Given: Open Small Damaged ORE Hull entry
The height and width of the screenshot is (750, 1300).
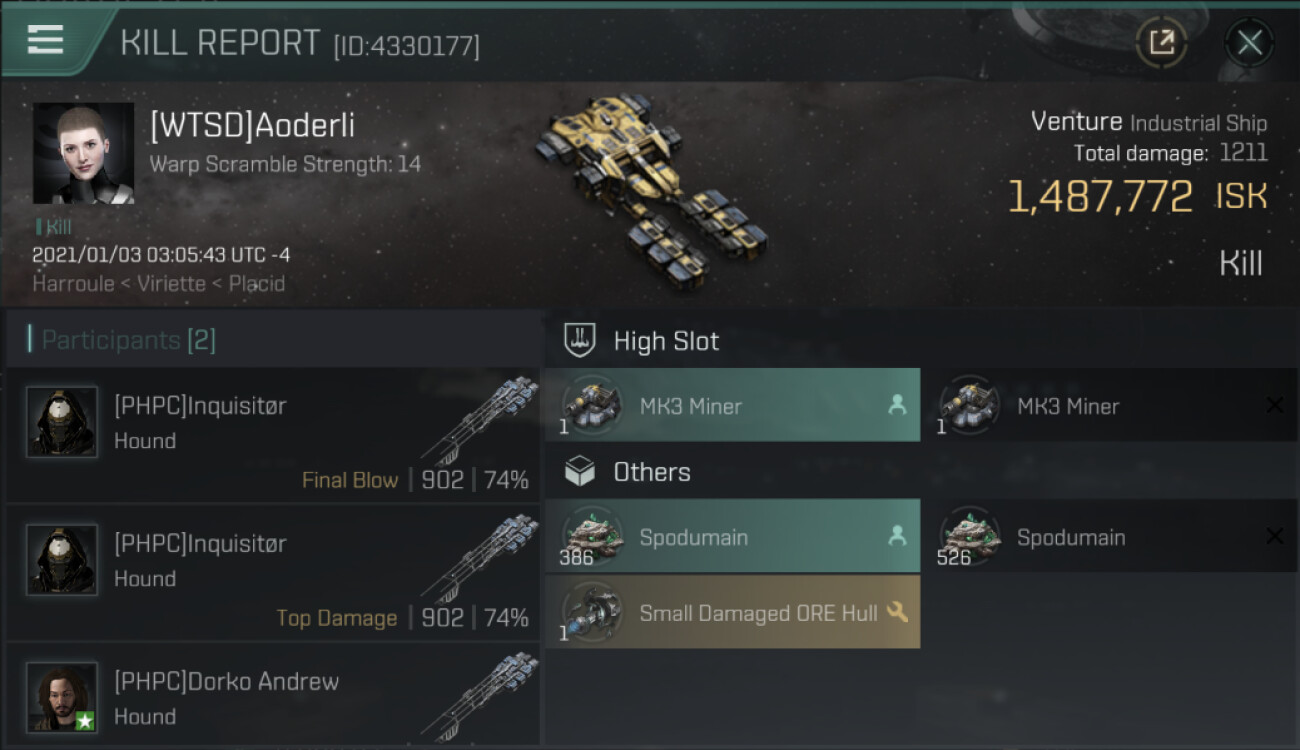Looking at the screenshot, I should [732, 611].
